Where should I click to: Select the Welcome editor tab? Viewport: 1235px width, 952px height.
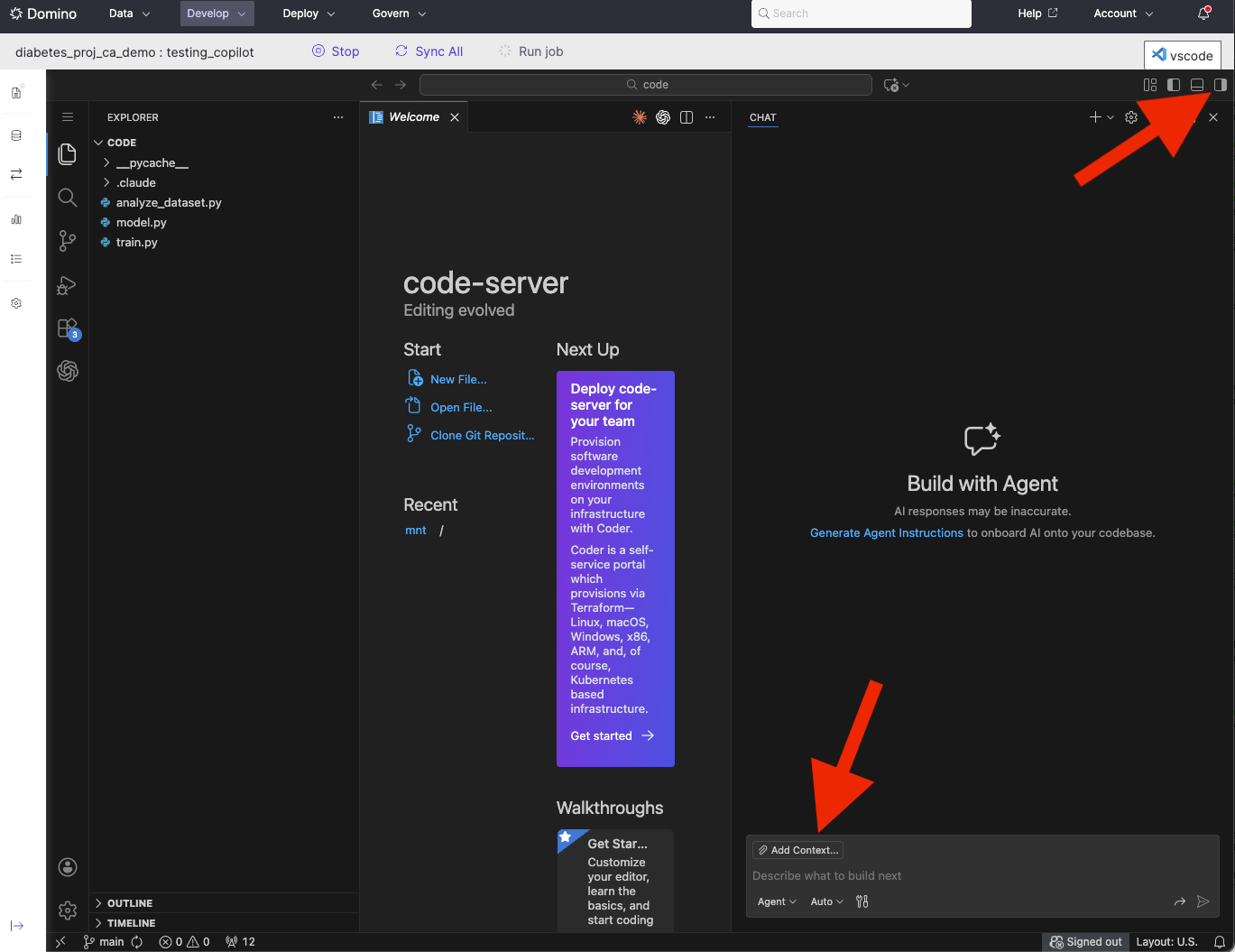coord(414,117)
